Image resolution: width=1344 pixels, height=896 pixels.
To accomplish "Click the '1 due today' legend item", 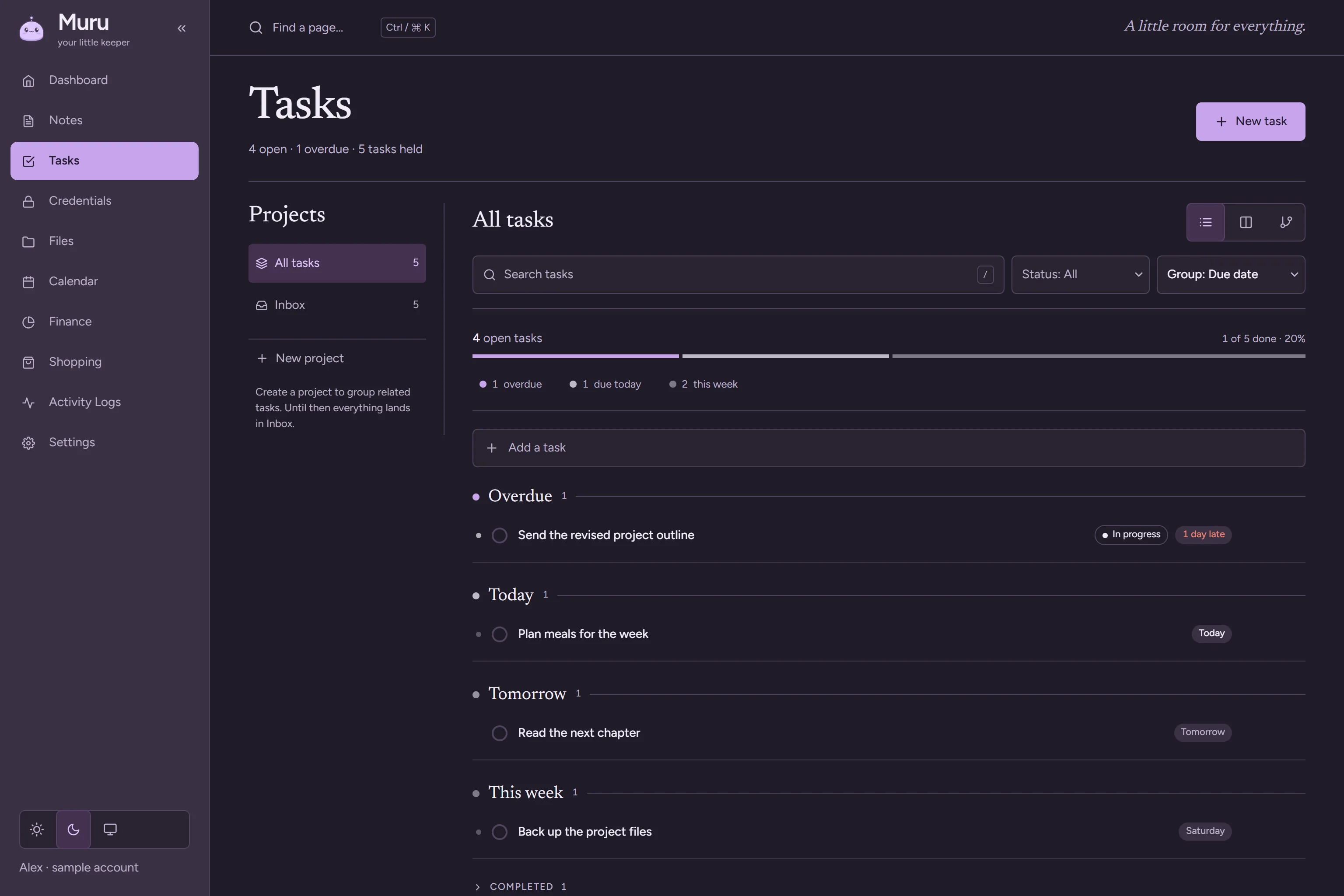I will click(x=605, y=385).
